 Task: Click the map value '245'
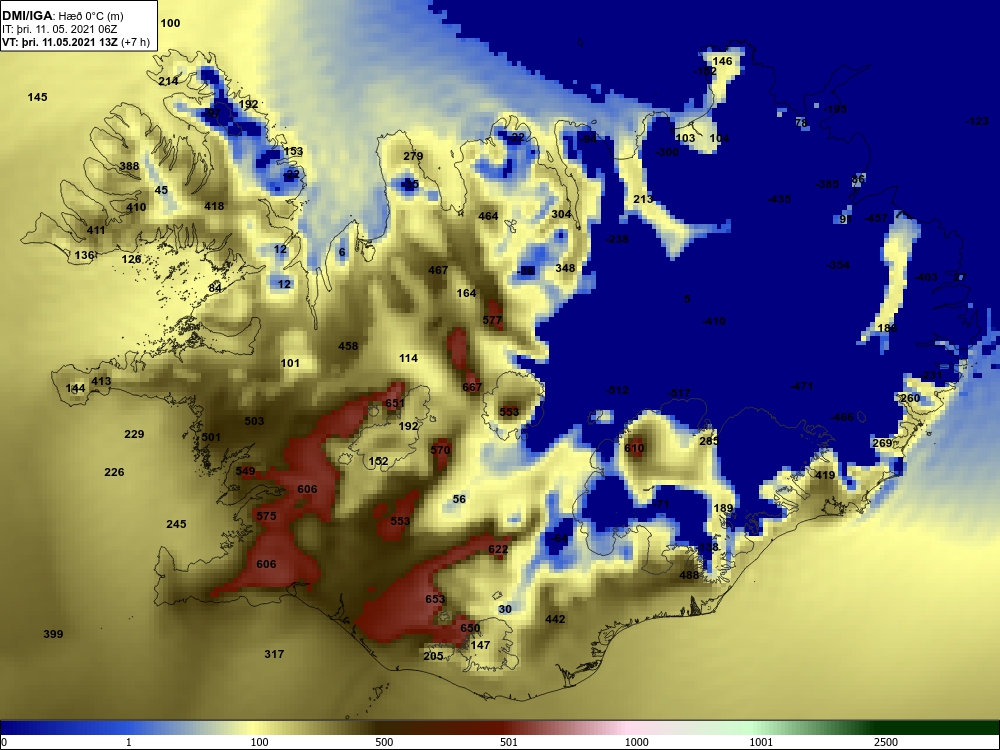click(177, 524)
